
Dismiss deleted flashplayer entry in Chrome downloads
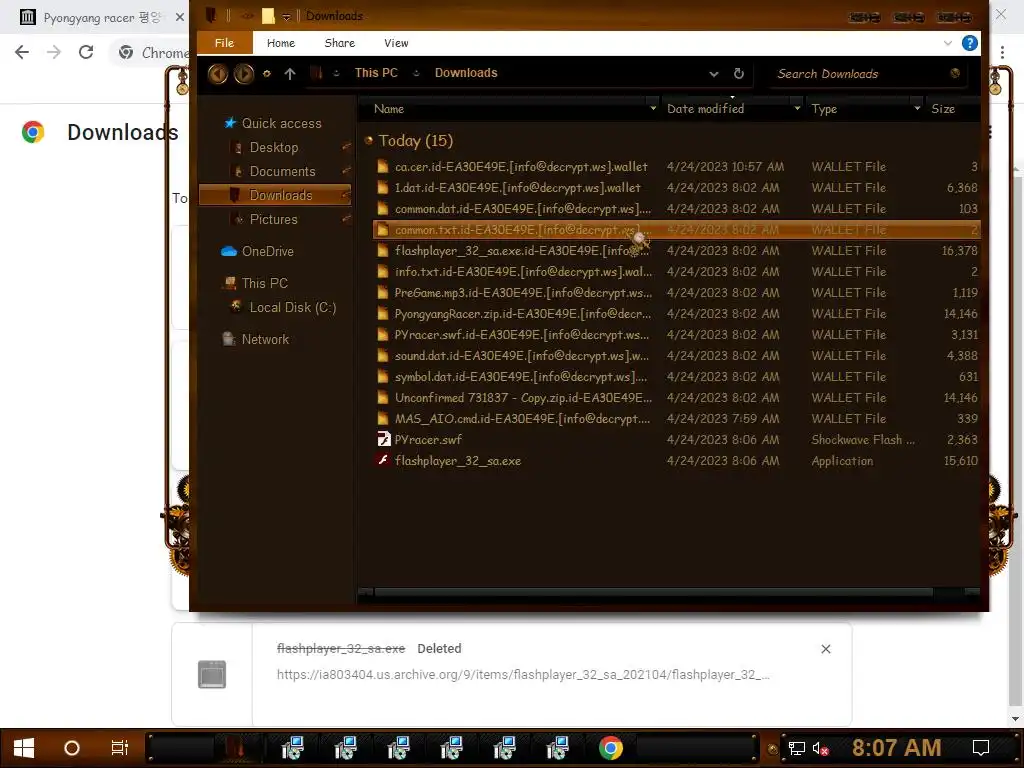tap(825, 648)
